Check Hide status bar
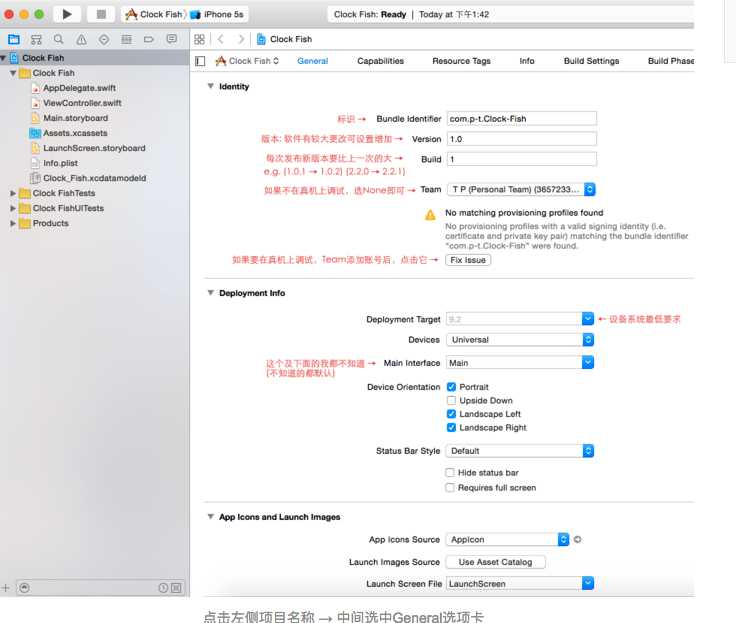Image resolution: width=736 pixels, height=623 pixels. [x=450, y=472]
